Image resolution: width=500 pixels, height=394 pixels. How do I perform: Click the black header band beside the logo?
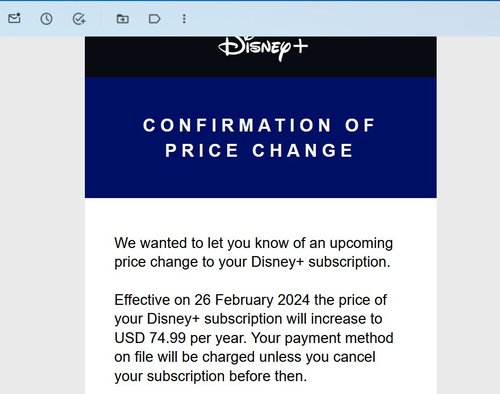373,57
